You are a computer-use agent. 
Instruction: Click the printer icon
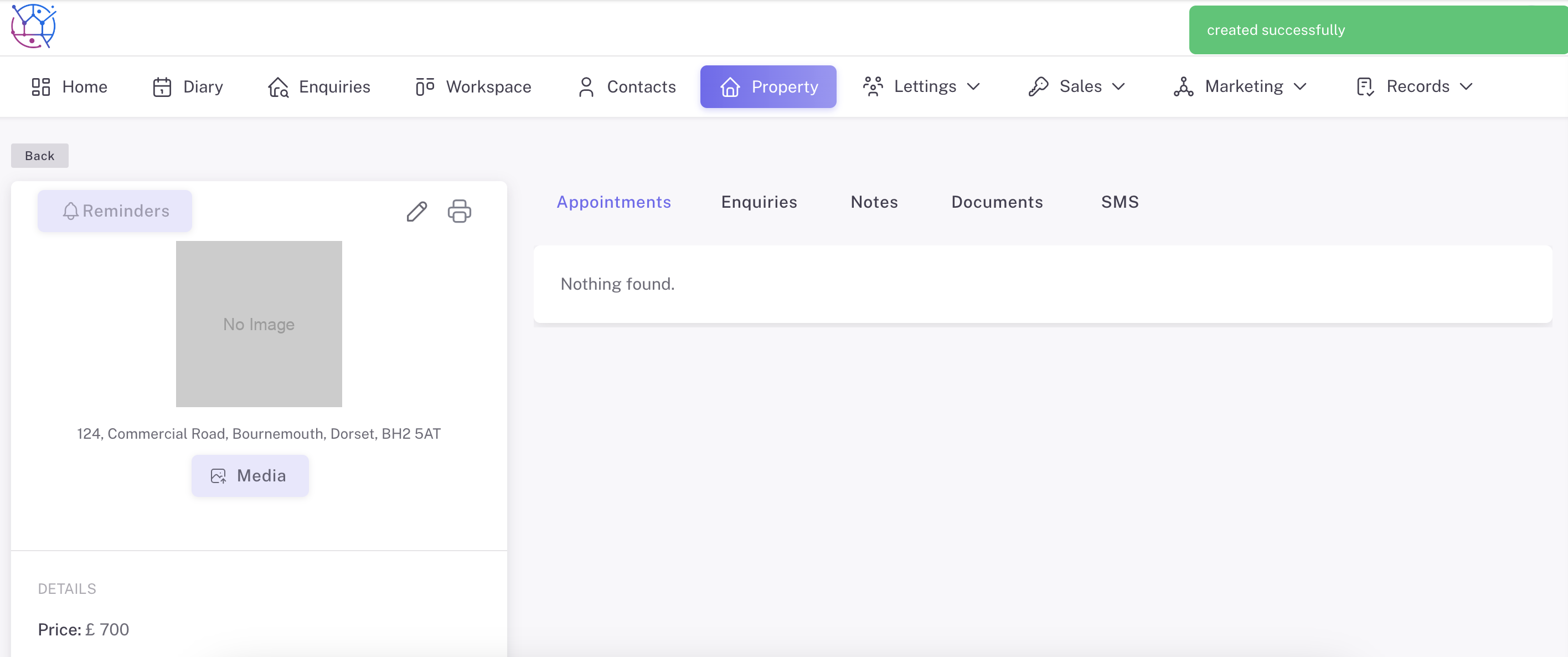click(459, 211)
